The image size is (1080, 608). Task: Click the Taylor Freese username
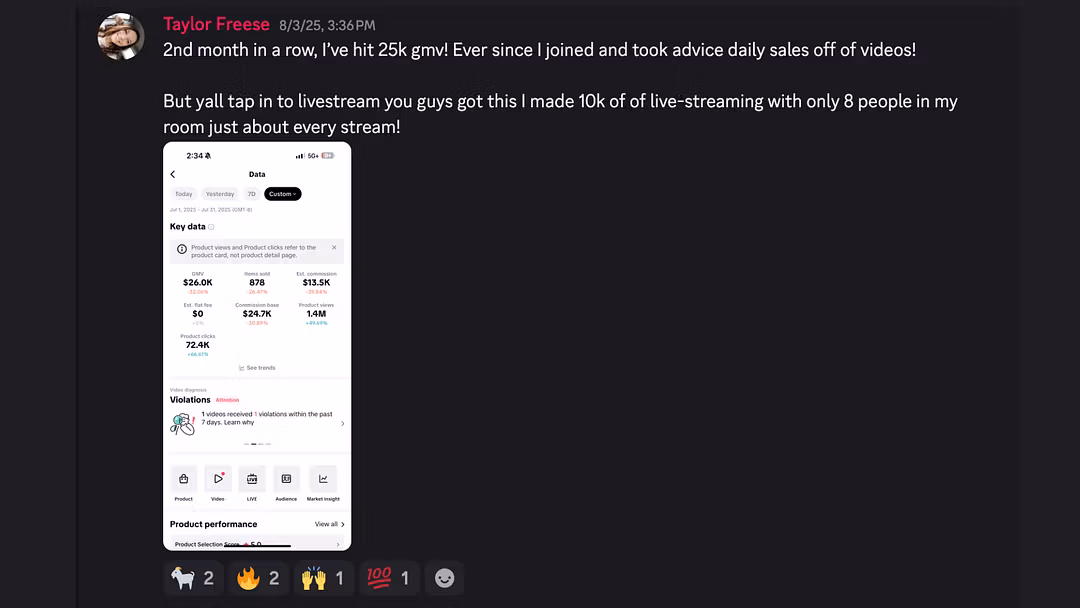tap(216, 24)
